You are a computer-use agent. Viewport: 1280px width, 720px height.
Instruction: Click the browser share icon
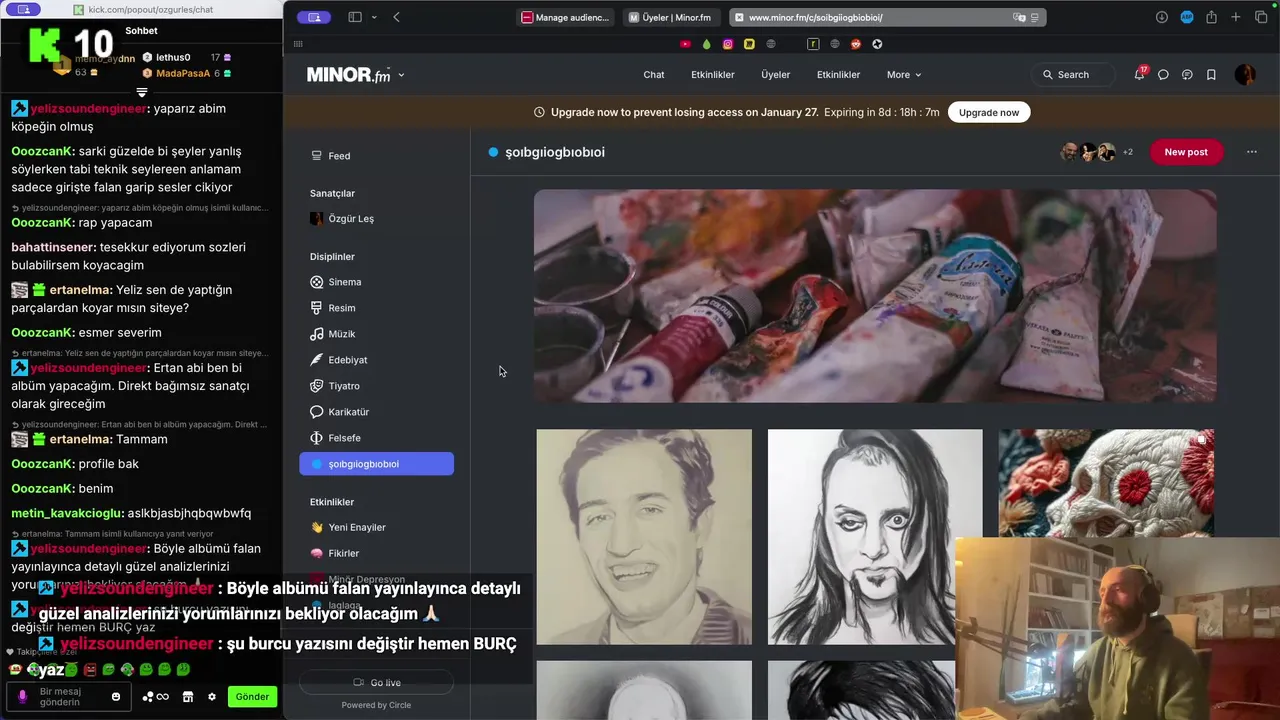1211,17
